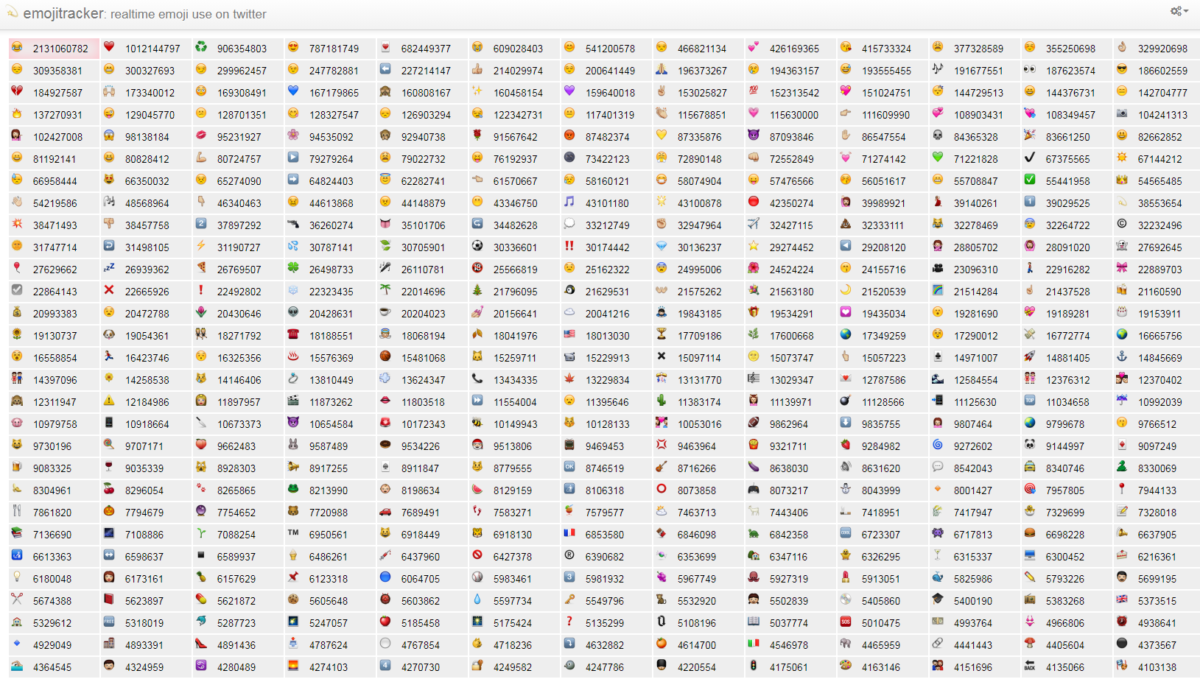This screenshot has width=1200, height=679.
Task: Click the count 609028403
Action: tap(518, 49)
